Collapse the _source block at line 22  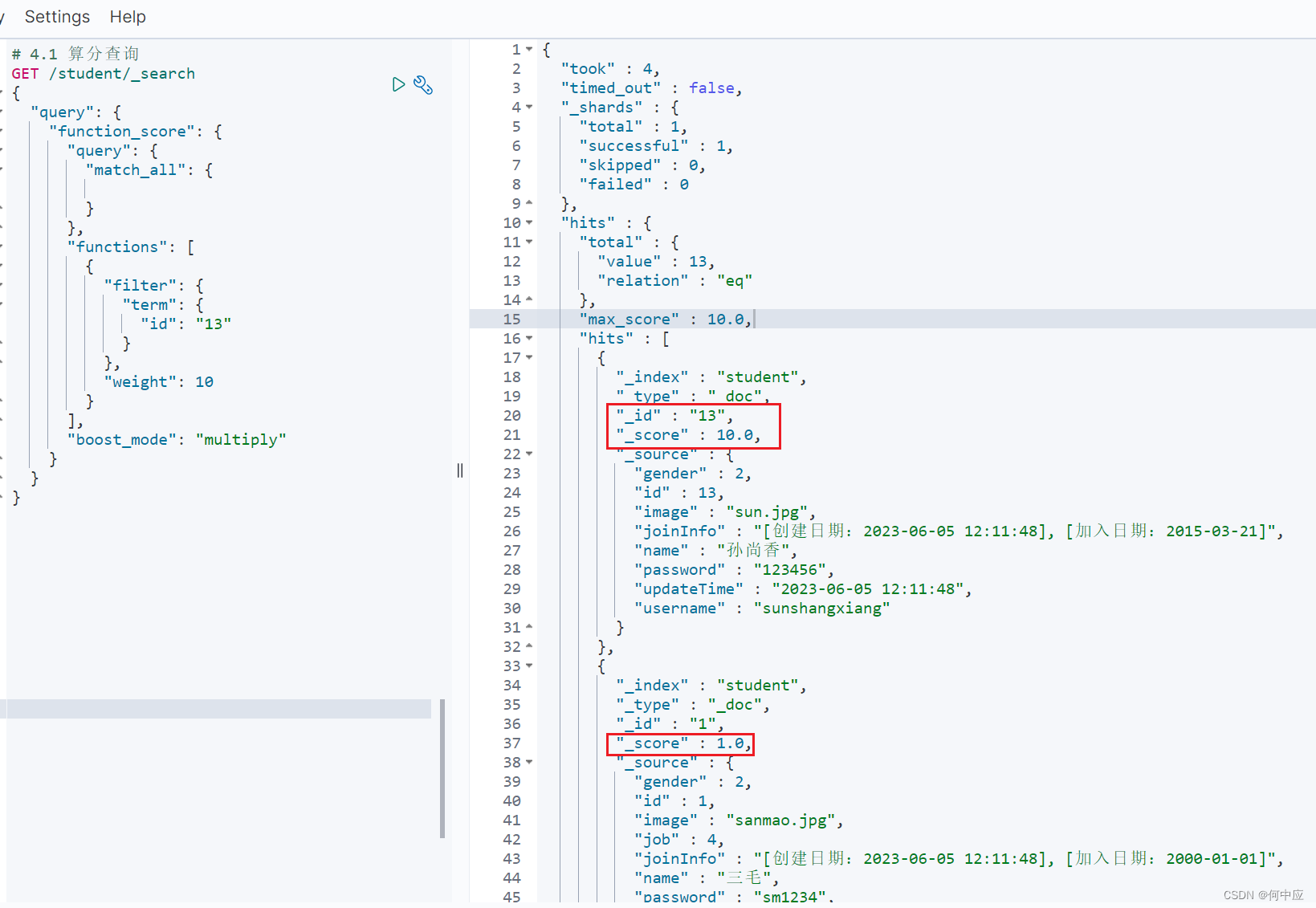click(x=529, y=454)
